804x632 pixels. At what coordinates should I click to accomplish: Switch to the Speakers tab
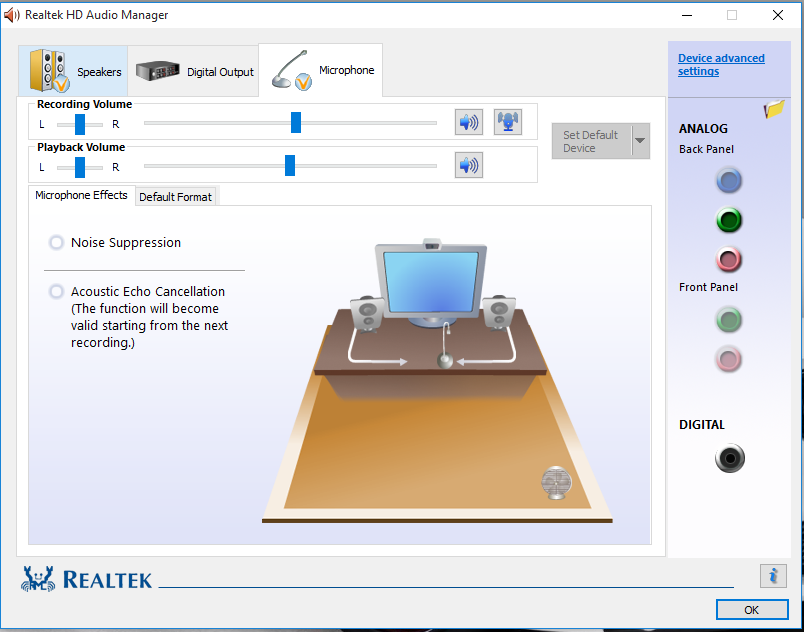(x=73, y=71)
